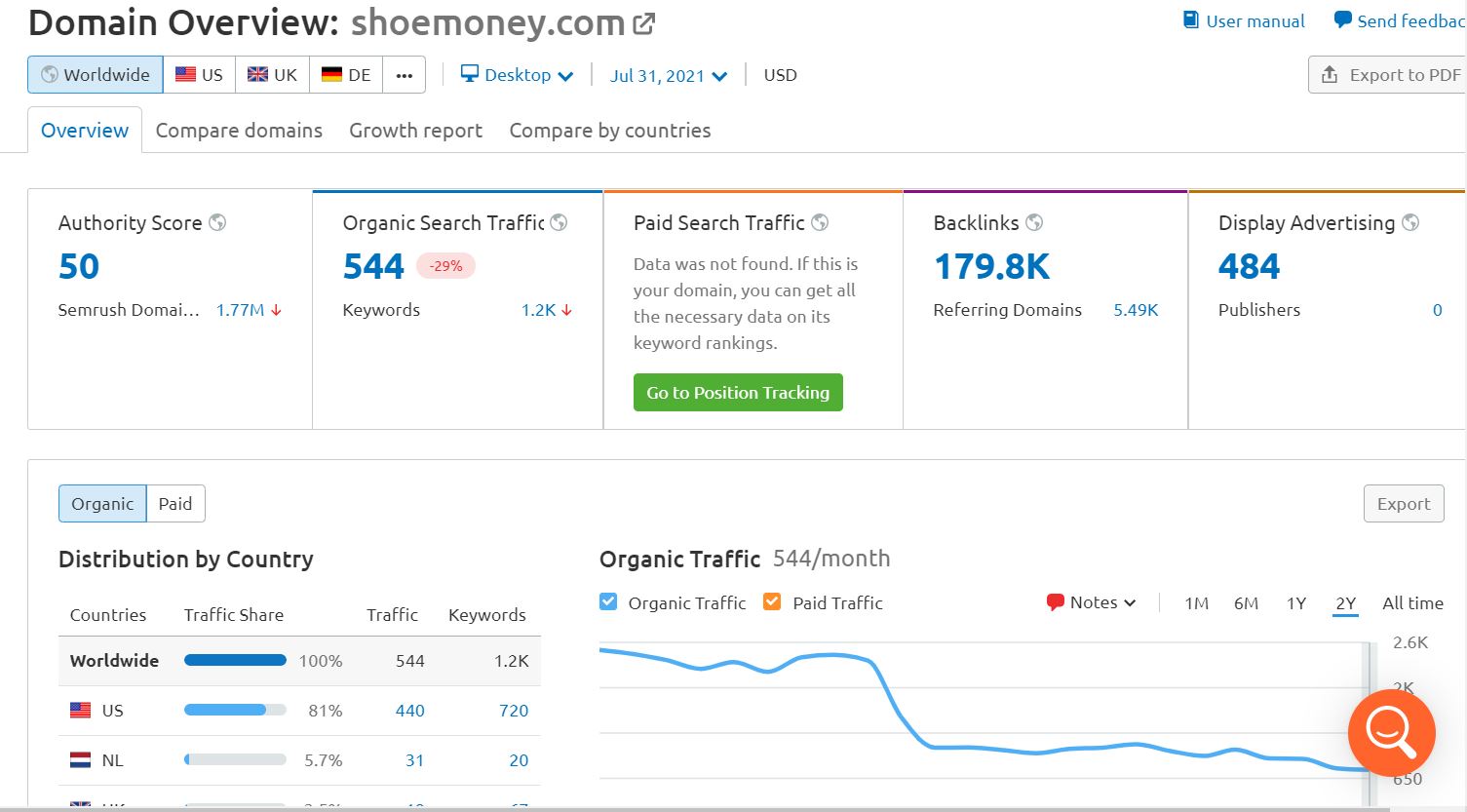
Task: Click globe icon next to Authority Score
Action: coord(217,222)
